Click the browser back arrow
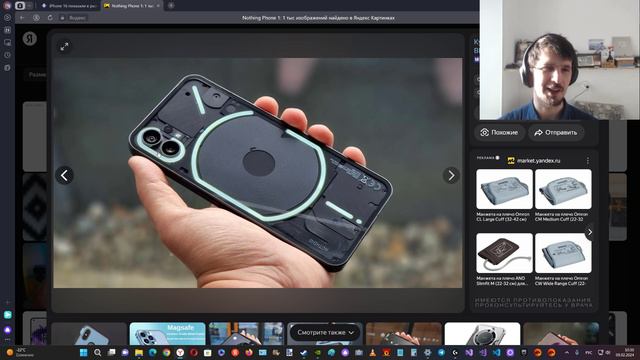The image size is (640, 360). click(x=22, y=18)
